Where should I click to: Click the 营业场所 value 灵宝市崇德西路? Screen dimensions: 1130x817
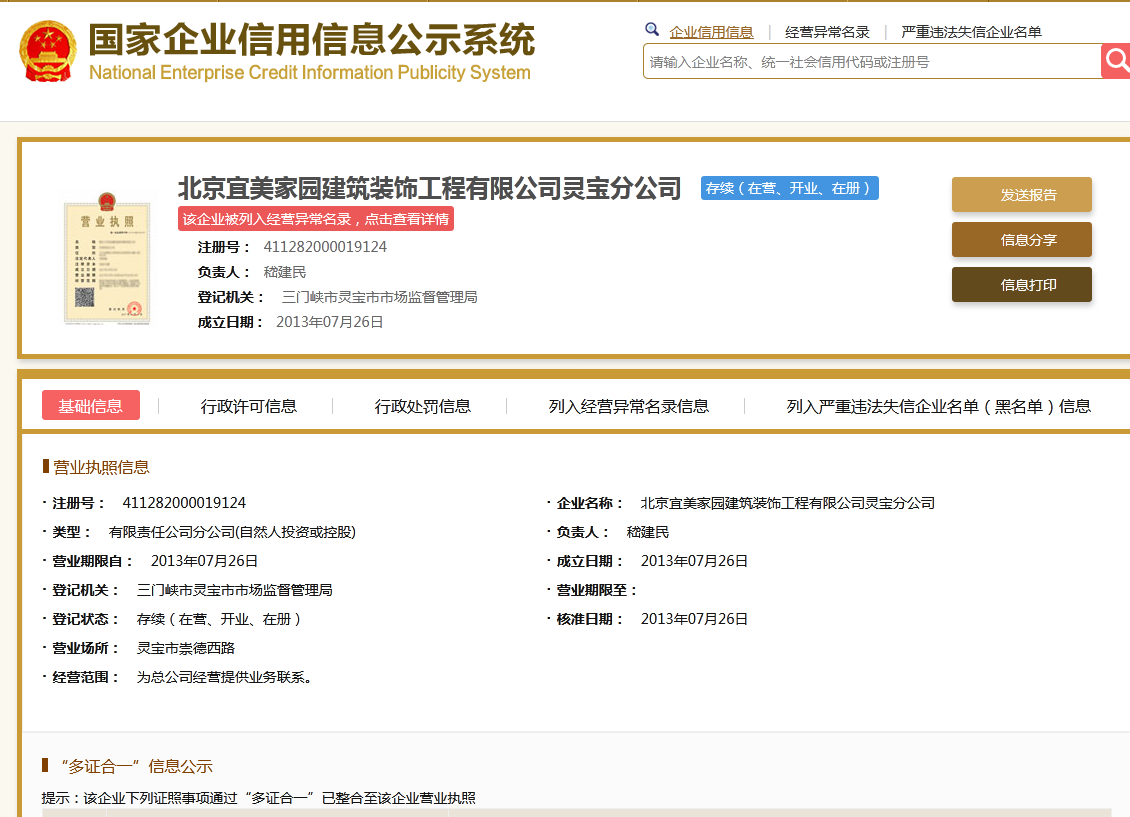[186, 648]
